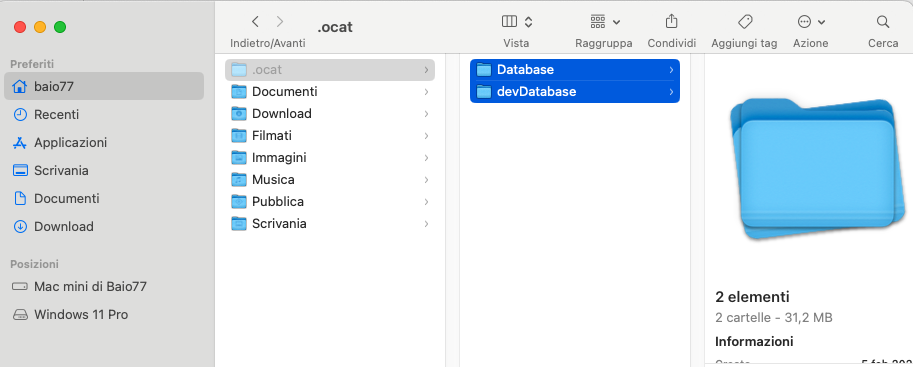
Task: Go forward with the Avanti arrow
Action: pos(280,22)
